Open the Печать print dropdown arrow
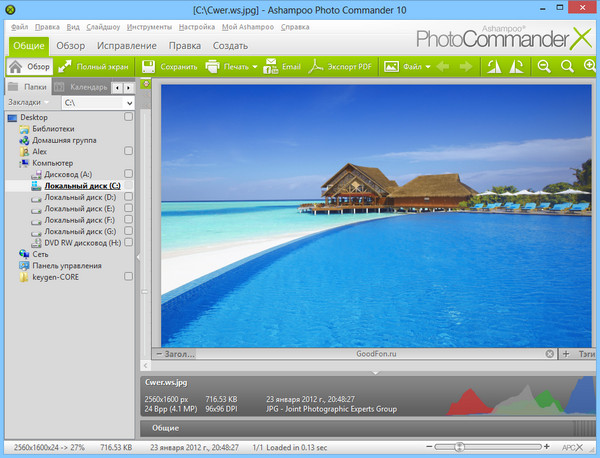The image size is (600, 458). point(255,67)
